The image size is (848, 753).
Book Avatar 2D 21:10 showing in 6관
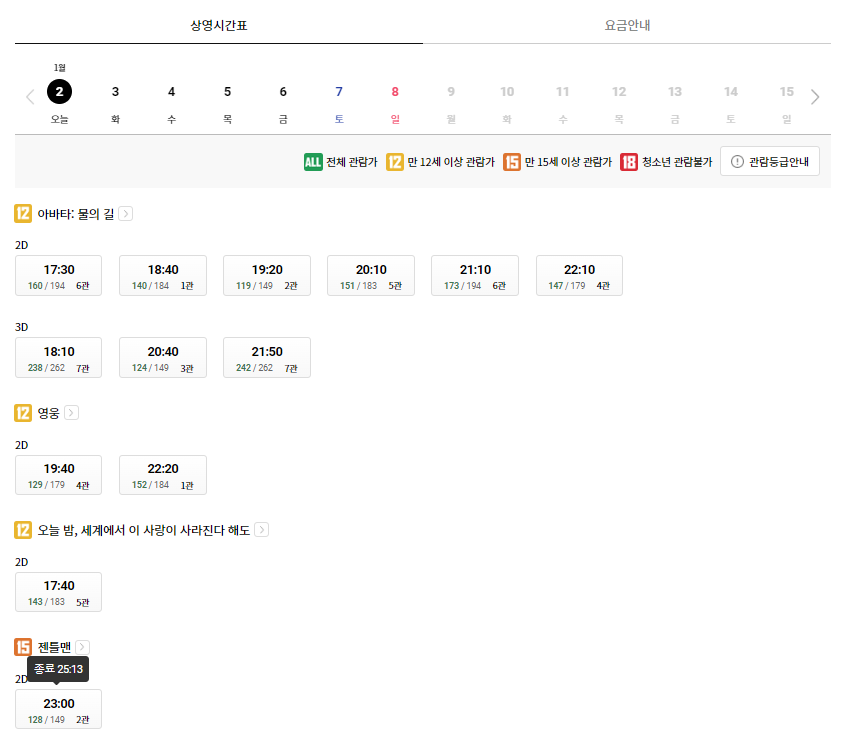[x=475, y=276]
